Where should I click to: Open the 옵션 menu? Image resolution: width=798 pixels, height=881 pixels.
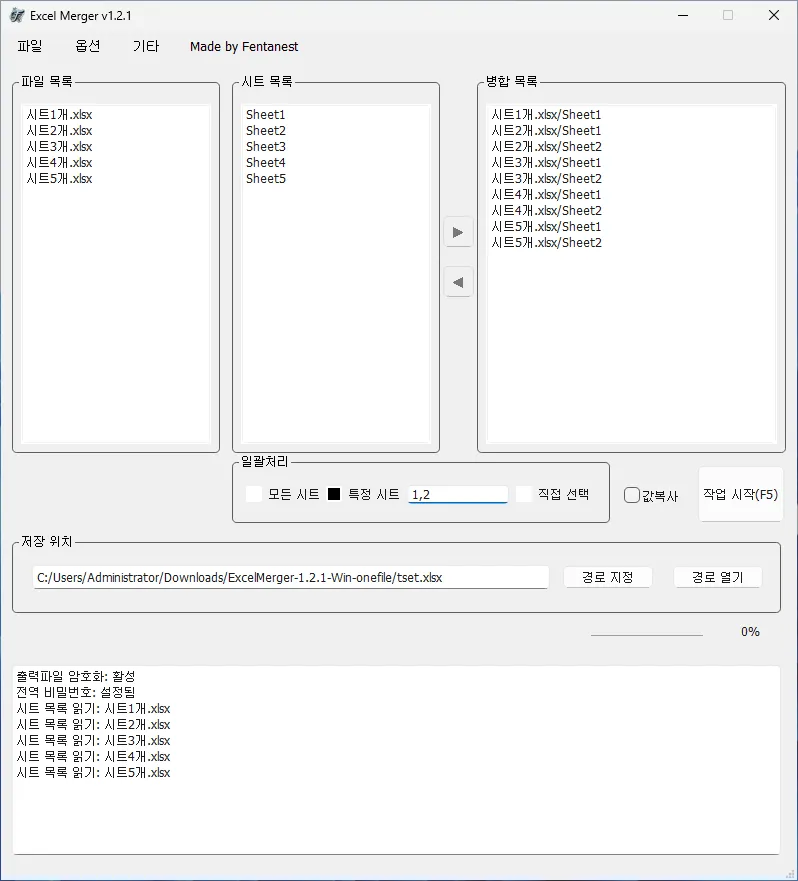point(88,46)
